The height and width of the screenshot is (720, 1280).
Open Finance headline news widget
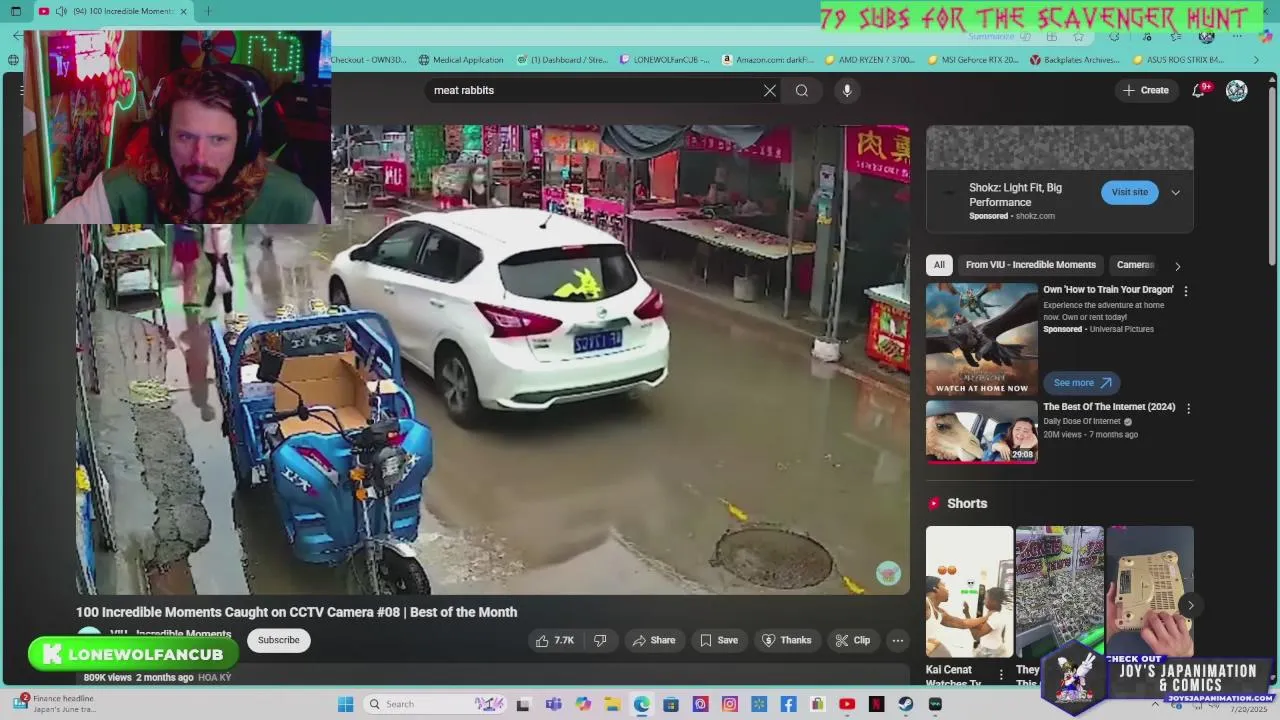pos(55,704)
